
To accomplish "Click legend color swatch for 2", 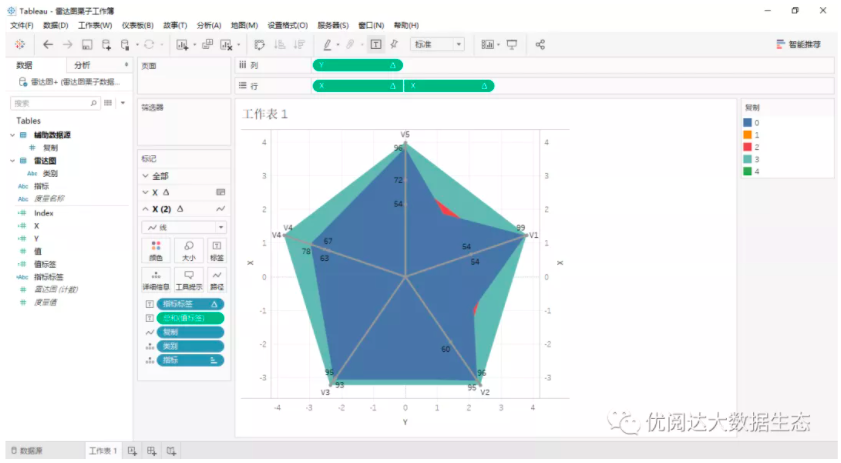I will click(747, 147).
